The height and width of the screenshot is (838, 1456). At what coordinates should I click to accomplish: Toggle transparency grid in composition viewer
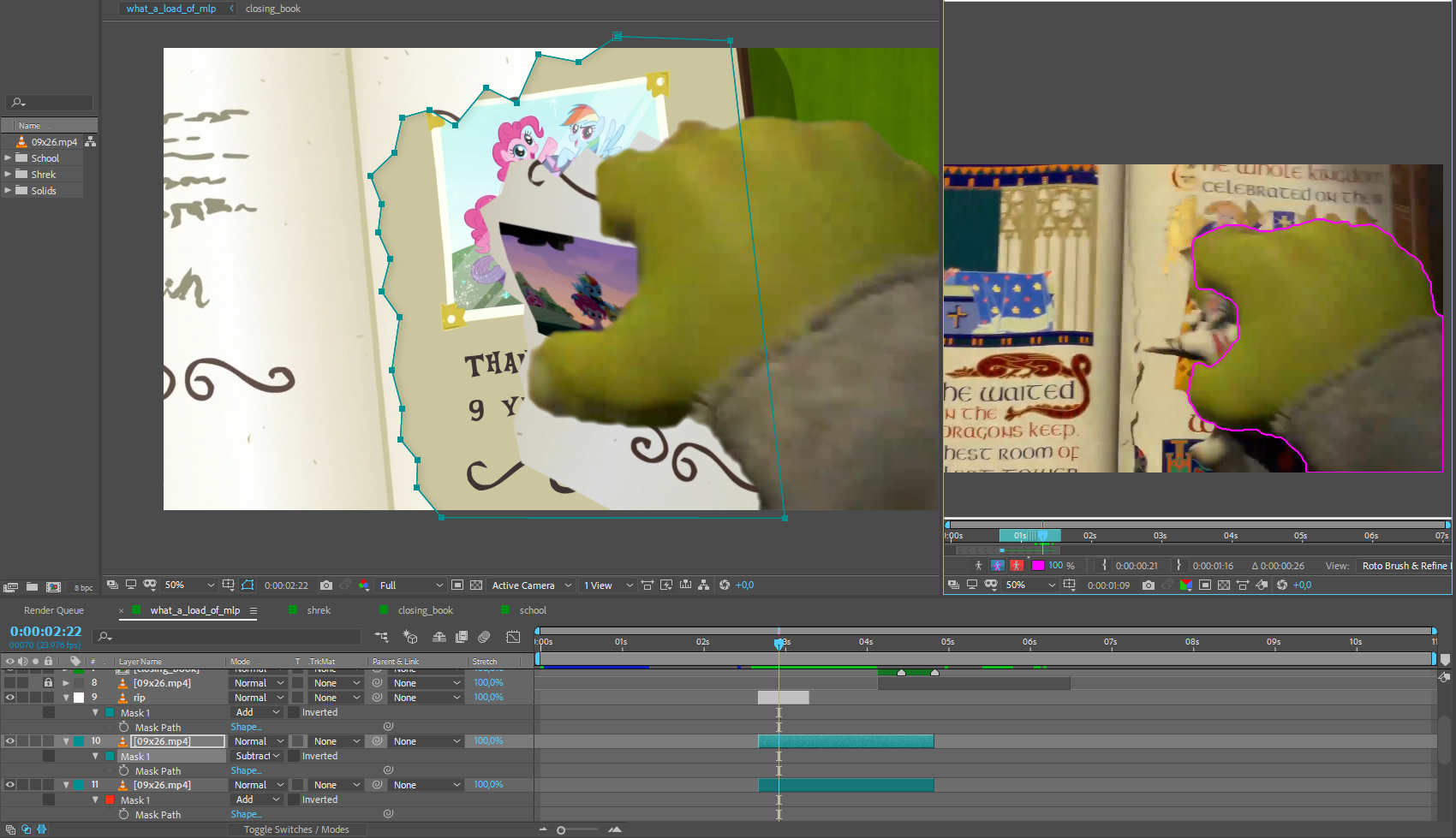(x=476, y=585)
